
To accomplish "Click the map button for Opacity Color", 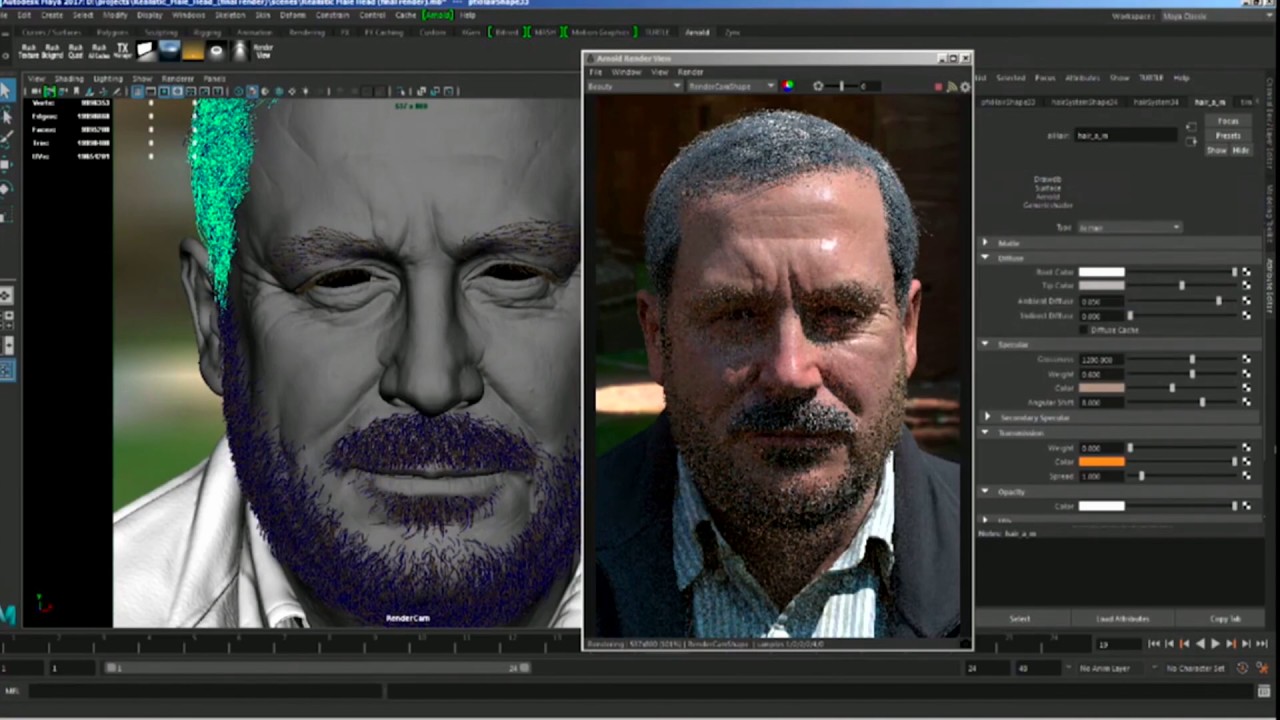I will click(x=1246, y=506).
